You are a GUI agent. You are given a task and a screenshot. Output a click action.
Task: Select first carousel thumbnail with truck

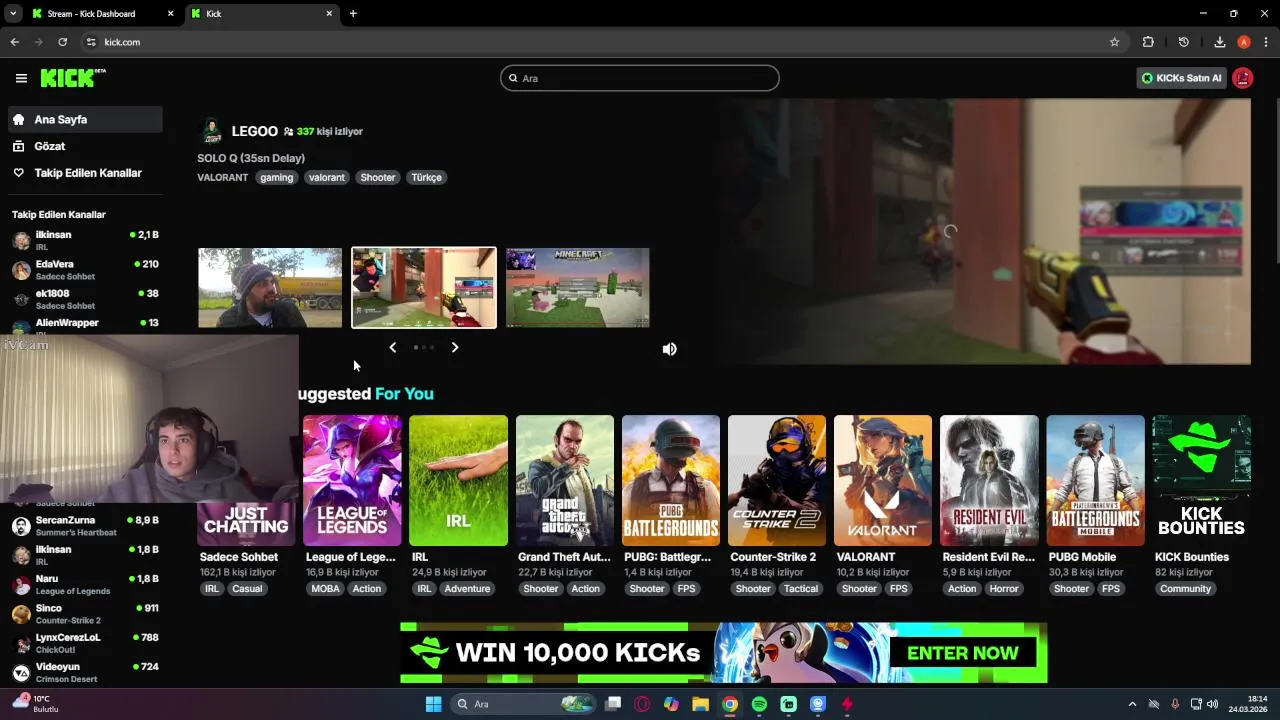[270, 288]
